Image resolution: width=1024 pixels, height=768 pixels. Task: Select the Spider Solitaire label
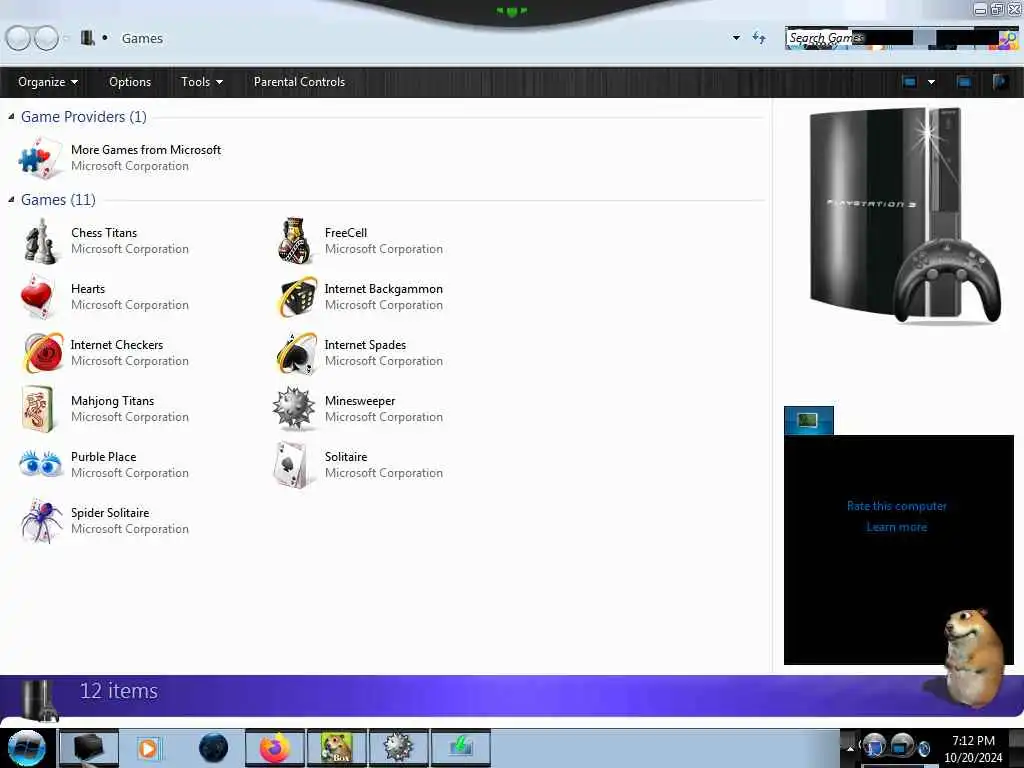coord(110,513)
